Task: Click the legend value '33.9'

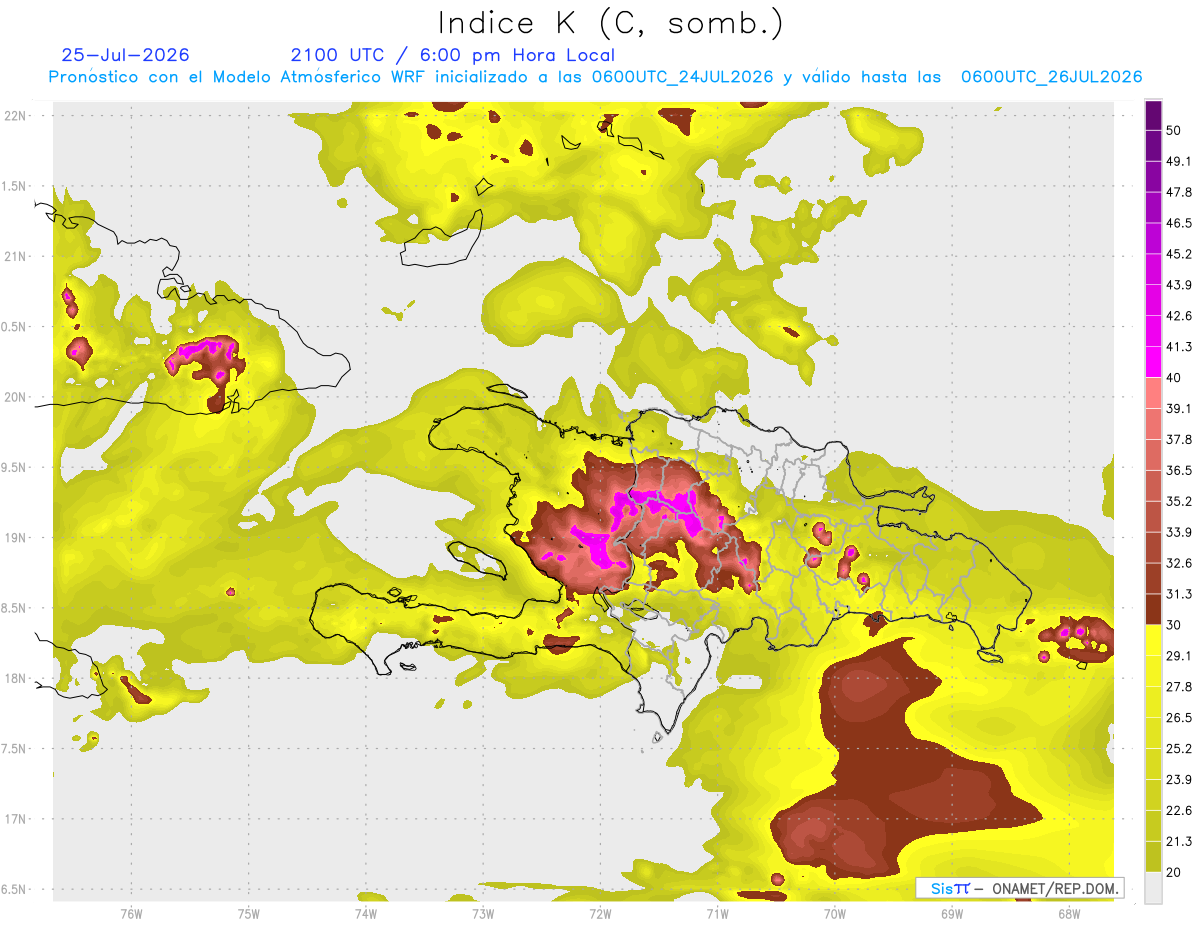Action: click(1179, 532)
